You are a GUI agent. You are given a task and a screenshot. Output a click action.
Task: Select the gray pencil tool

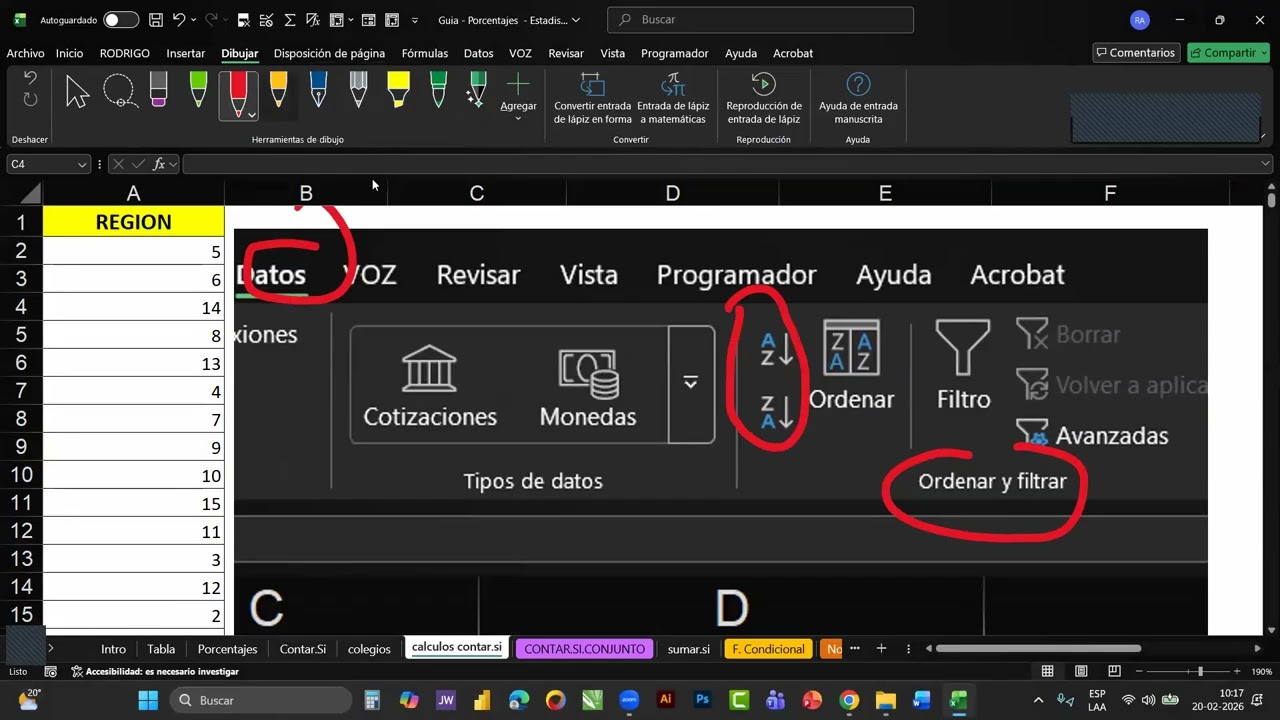pos(358,90)
